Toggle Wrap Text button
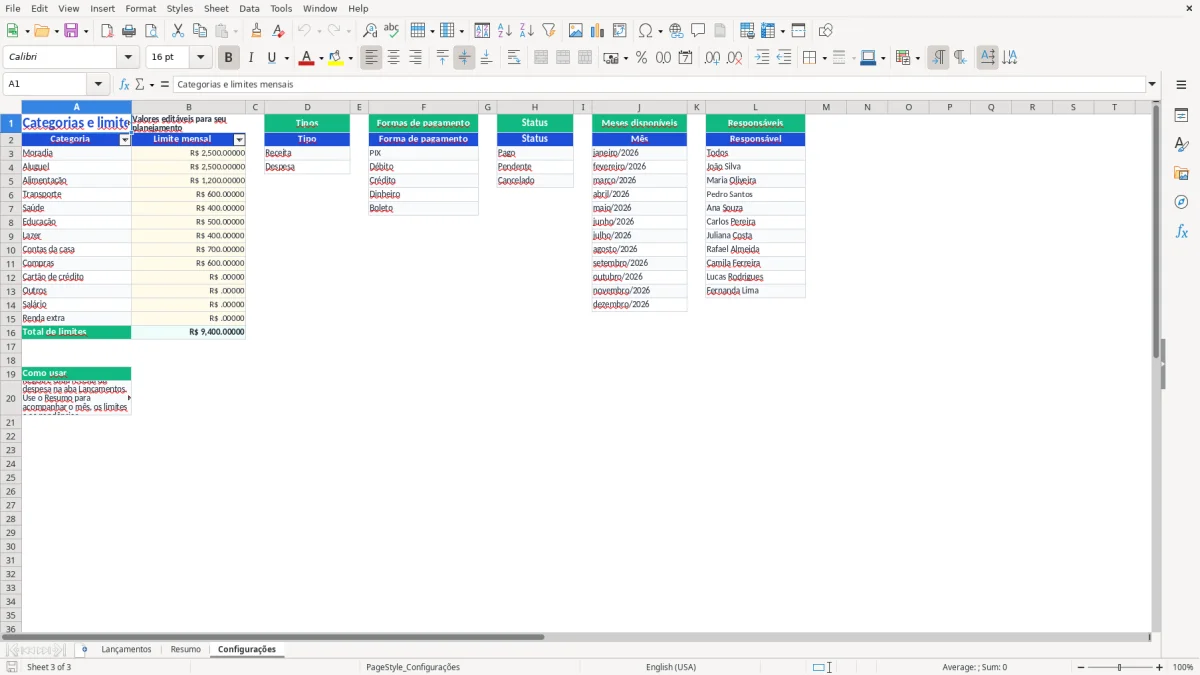This screenshot has height=675, width=1200. [x=513, y=58]
